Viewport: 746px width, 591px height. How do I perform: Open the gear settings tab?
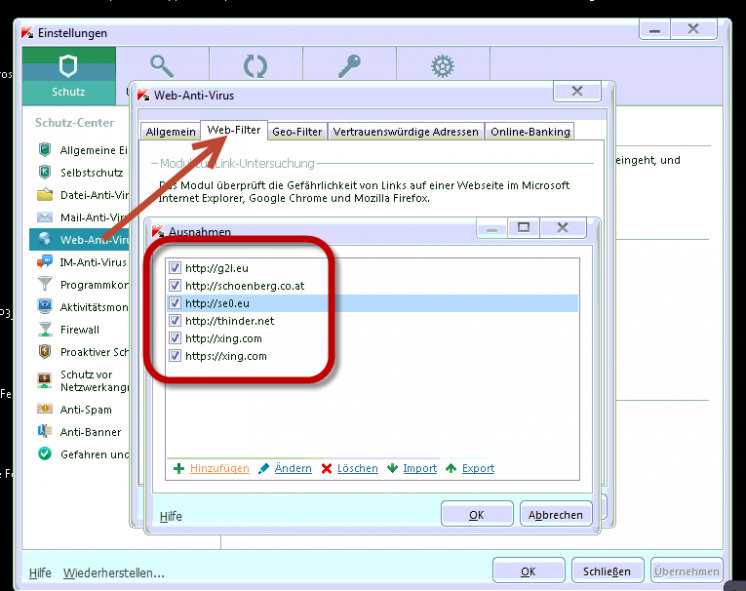pos(443,66)
